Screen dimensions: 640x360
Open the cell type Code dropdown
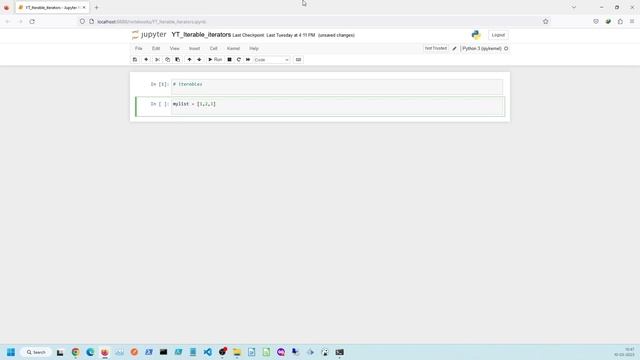point(271,60)
